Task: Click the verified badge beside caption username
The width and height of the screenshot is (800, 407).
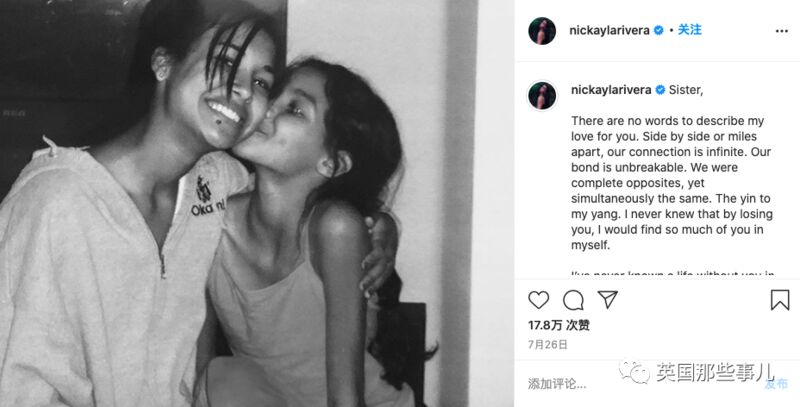Action: click(660, 90)
